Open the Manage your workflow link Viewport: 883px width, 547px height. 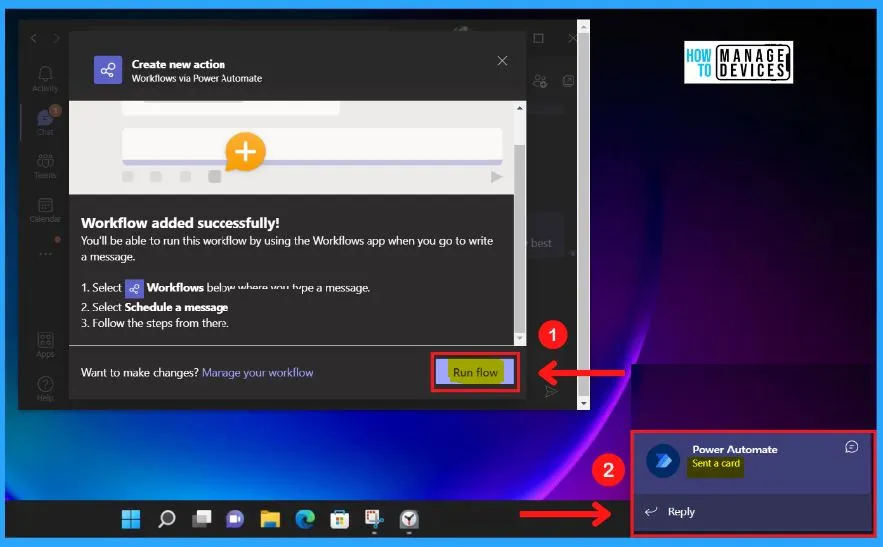pyautogui.click(x=257, y=372)
